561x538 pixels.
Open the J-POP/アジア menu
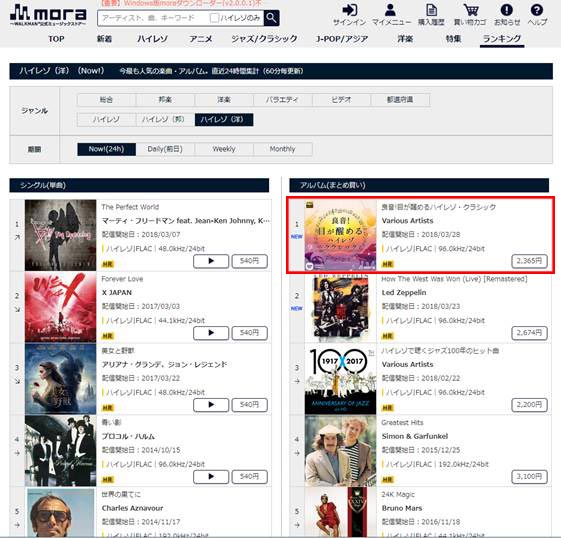342,39
